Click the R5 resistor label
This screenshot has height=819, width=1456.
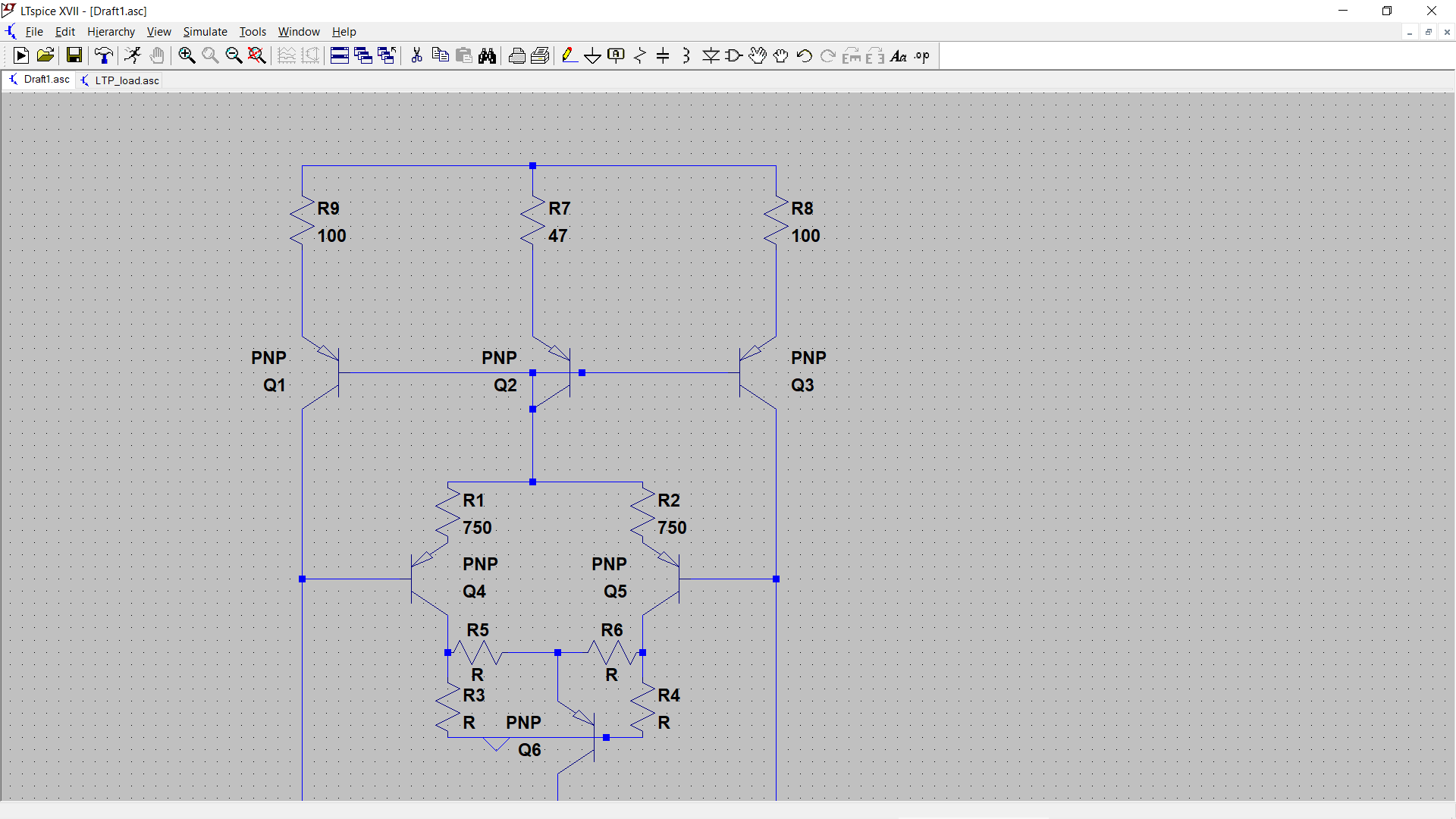coord(478,630)
